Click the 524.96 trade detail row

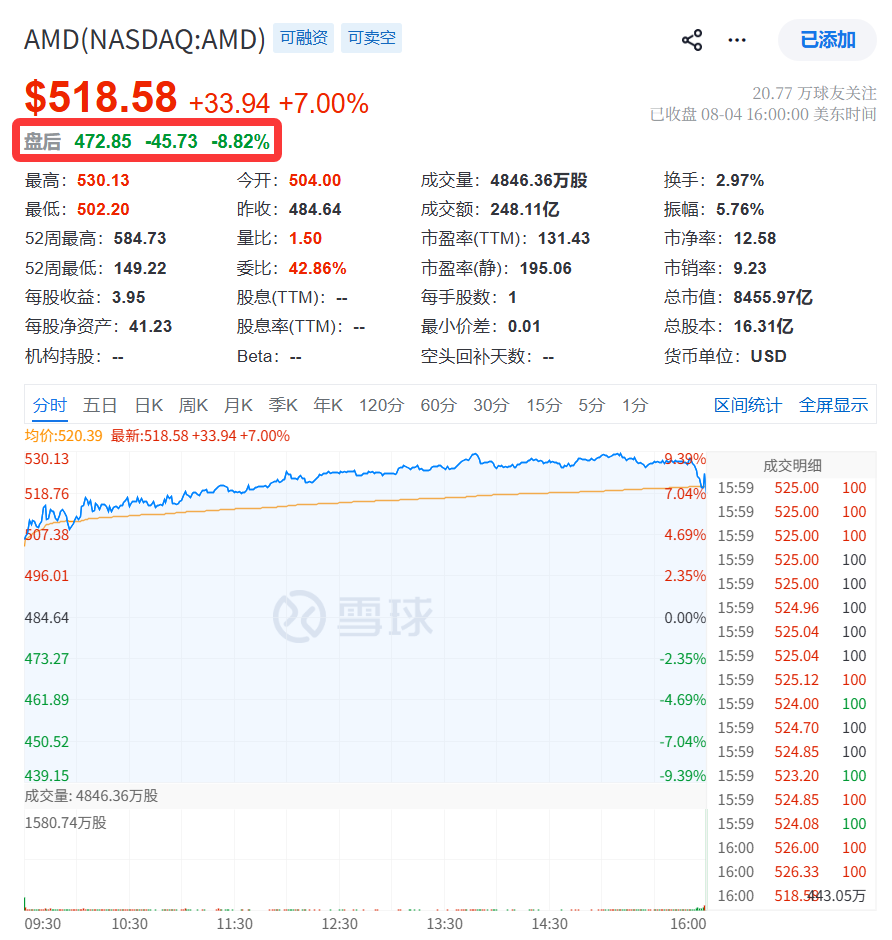coord(791,608)
